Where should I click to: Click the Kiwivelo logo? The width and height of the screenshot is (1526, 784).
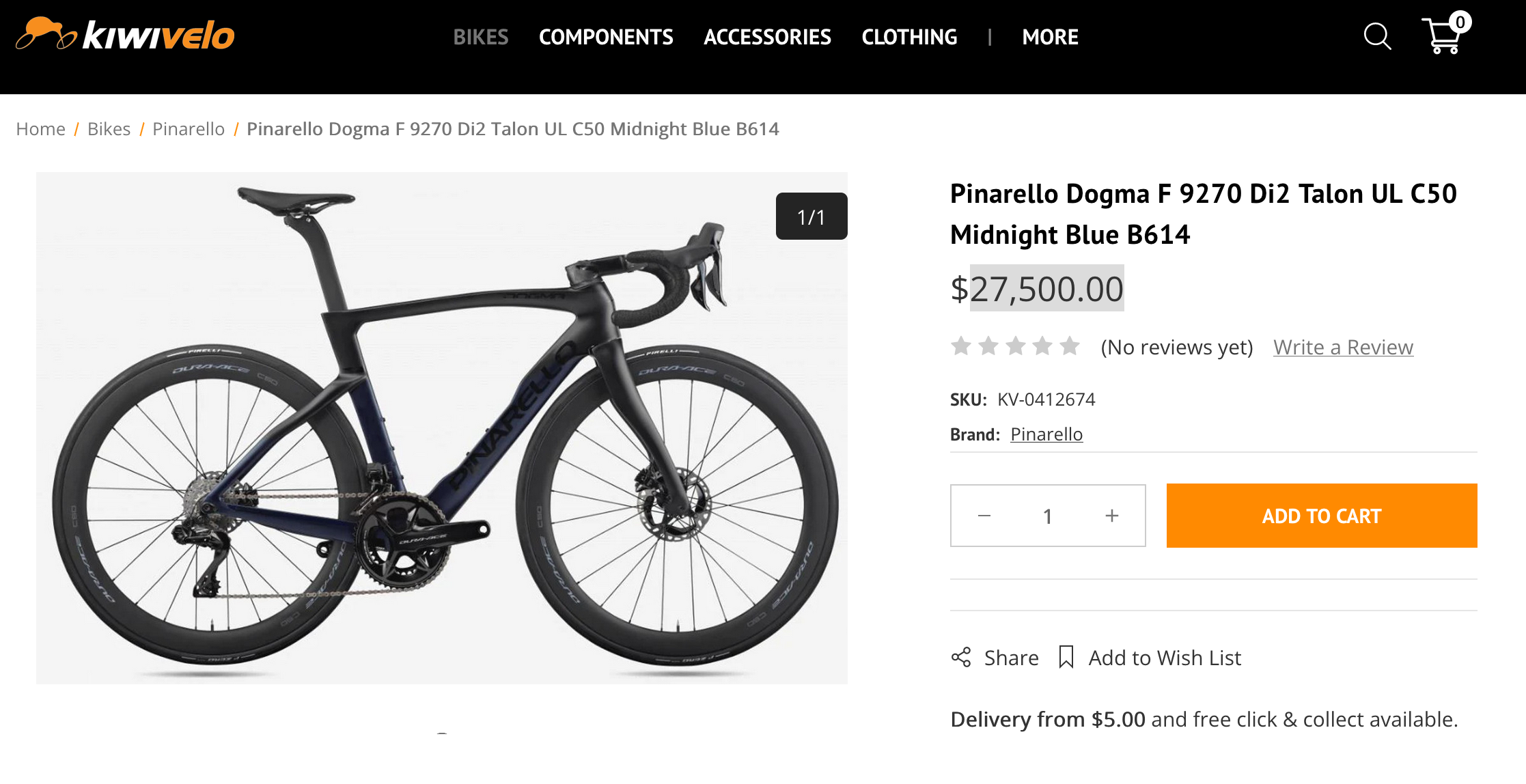(125, 36)
